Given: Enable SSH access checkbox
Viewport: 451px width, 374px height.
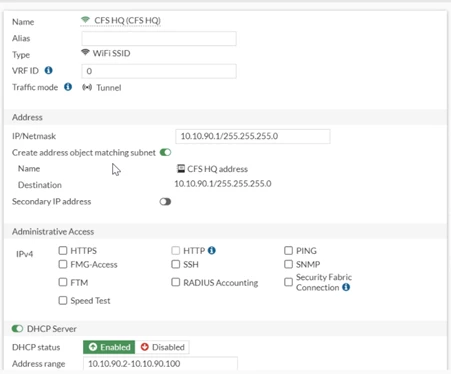Looking at the screenshot, I should coord(175,264).
